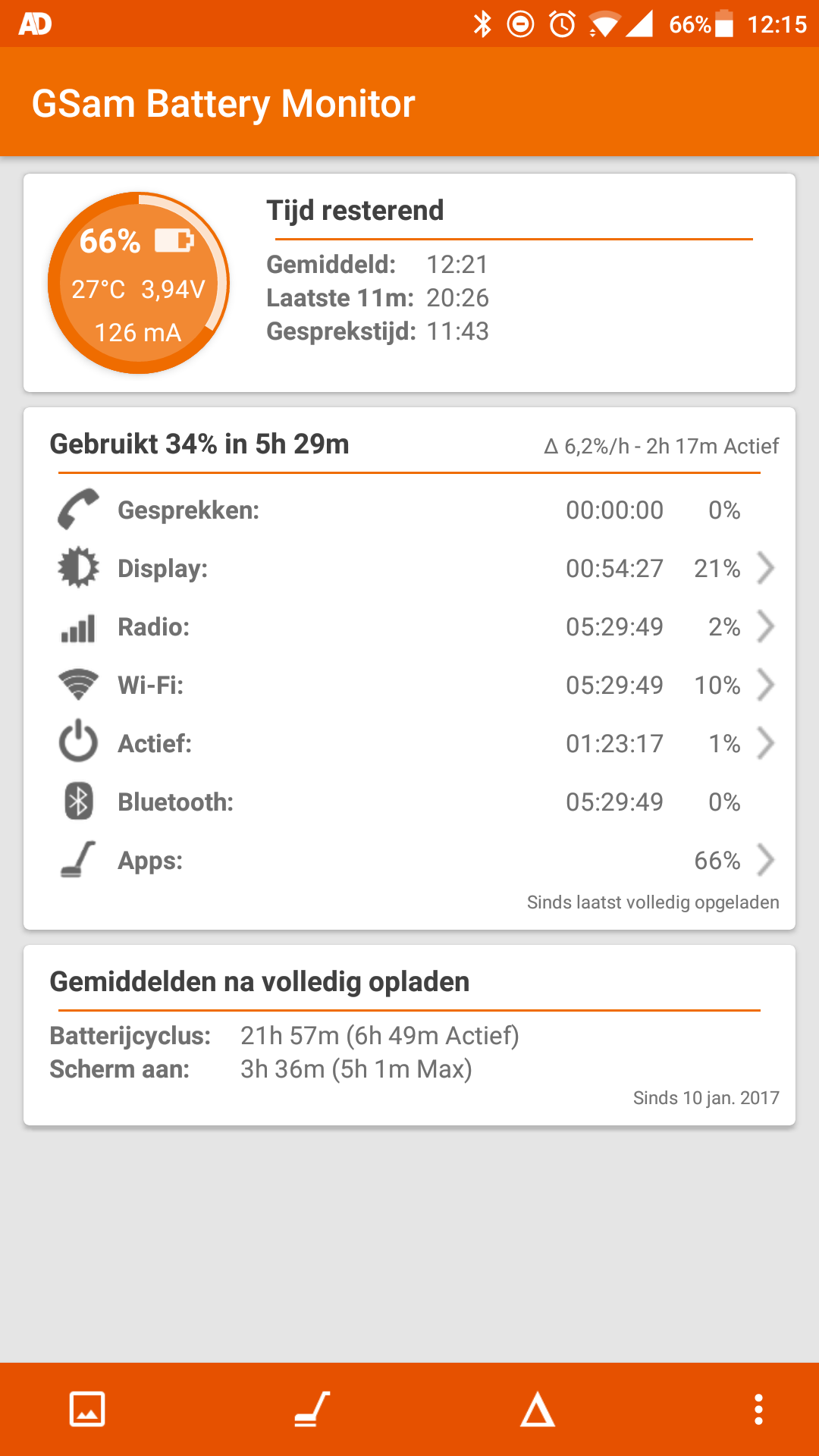Expand Radio usage details chevron
The image size is (819, 1456).
pyautogui.click(x=766, y=626)
